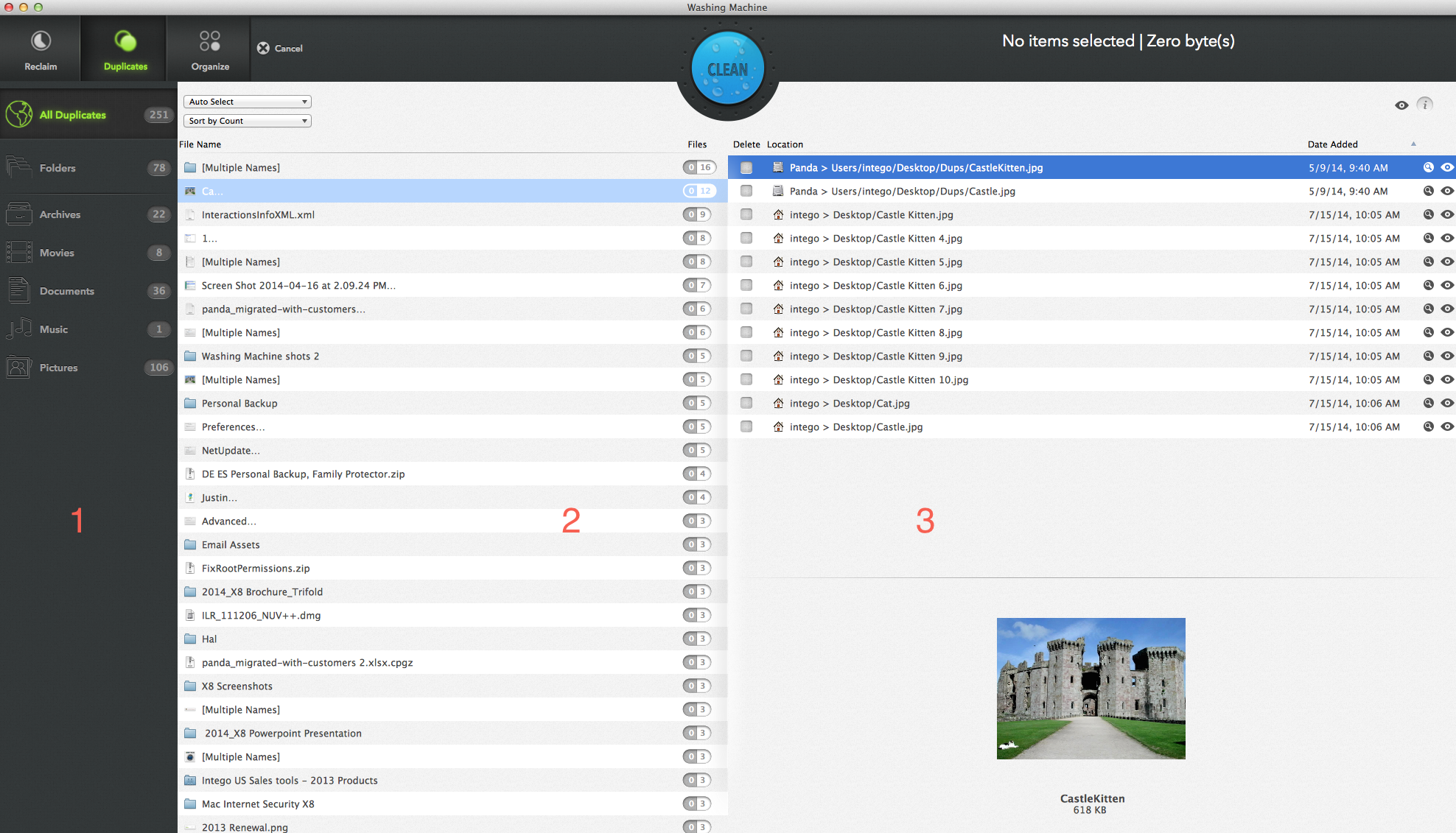Click folder icon of first [Multiple Names] row

pos(190,167)
